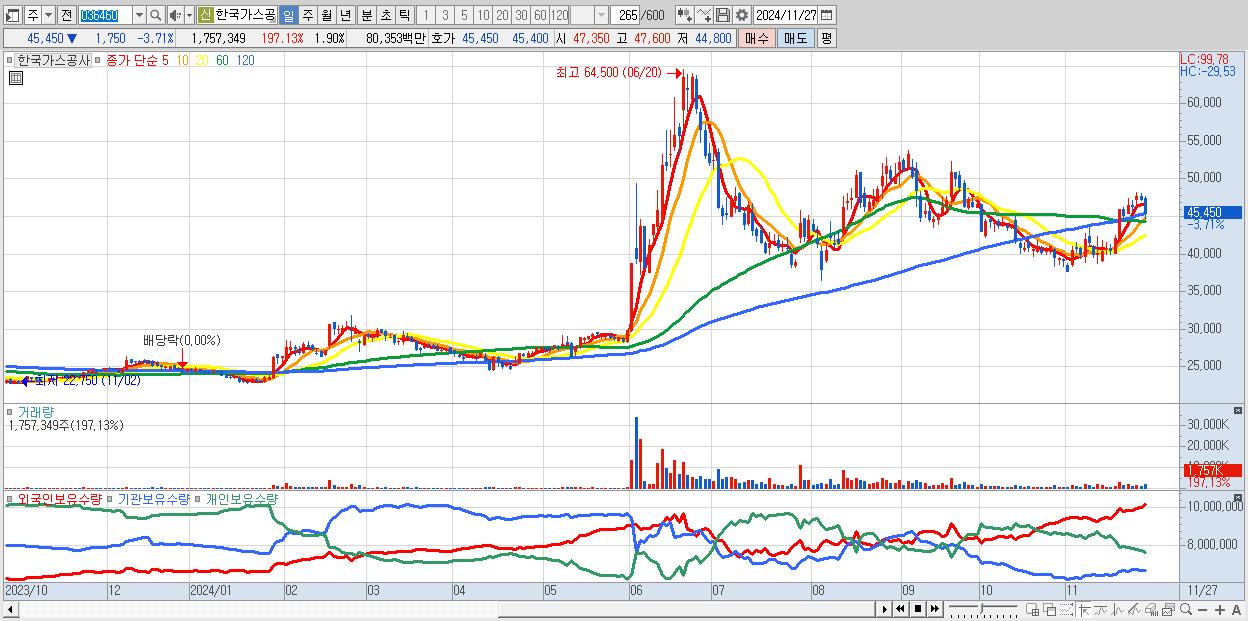Choose the 1 interval button

click(425, 15)
